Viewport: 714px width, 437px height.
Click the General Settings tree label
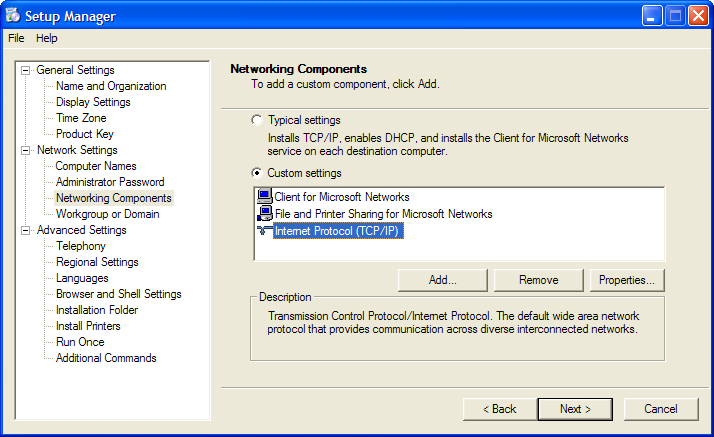(75, 70)
